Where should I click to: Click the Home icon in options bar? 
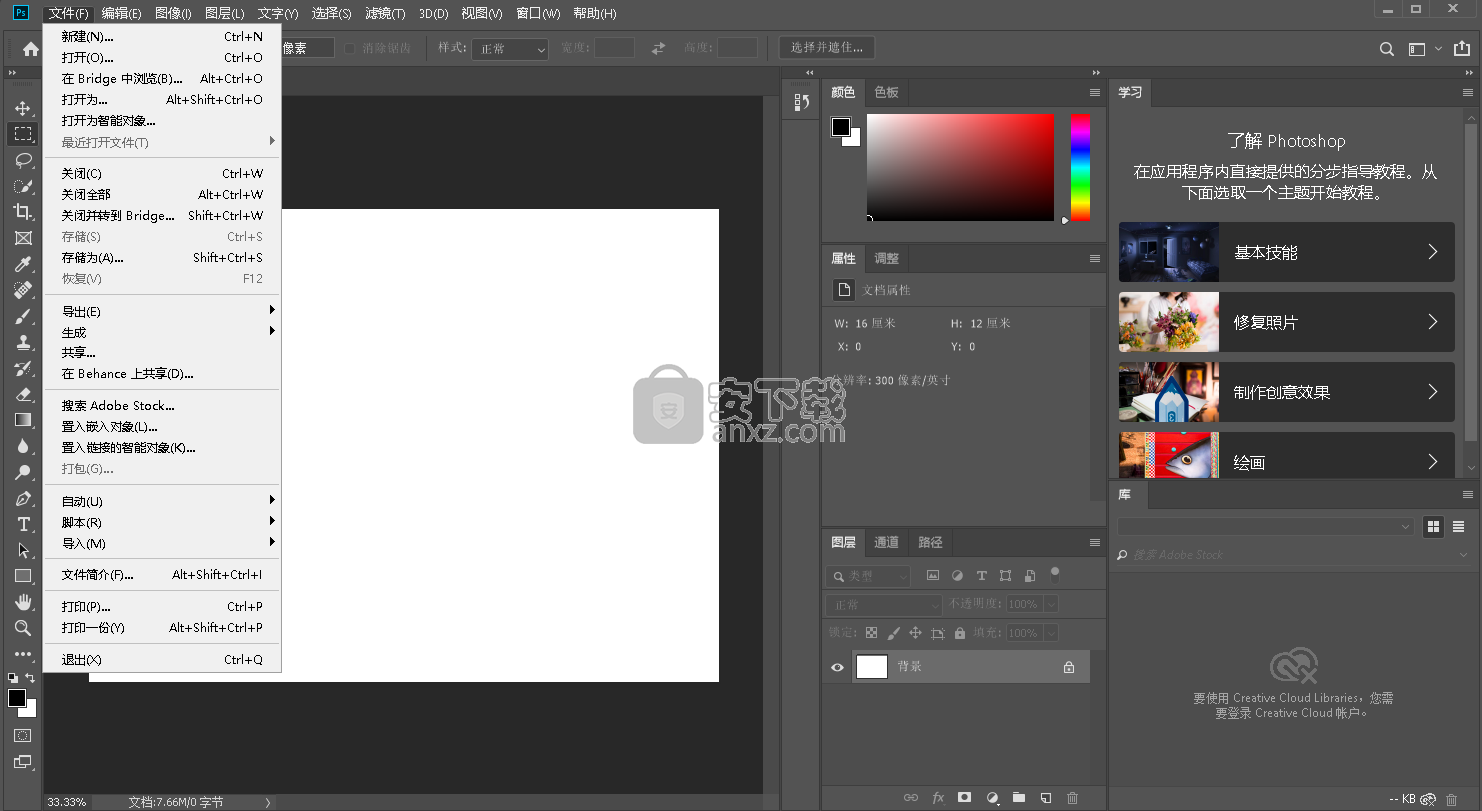[31, 48]
